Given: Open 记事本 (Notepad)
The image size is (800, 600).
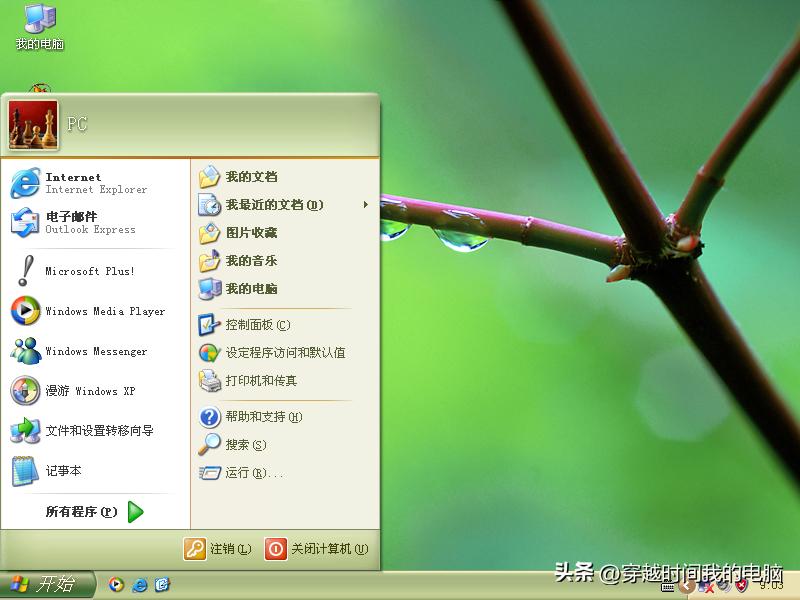Looking at the screenshot, I should click(62, 471).
